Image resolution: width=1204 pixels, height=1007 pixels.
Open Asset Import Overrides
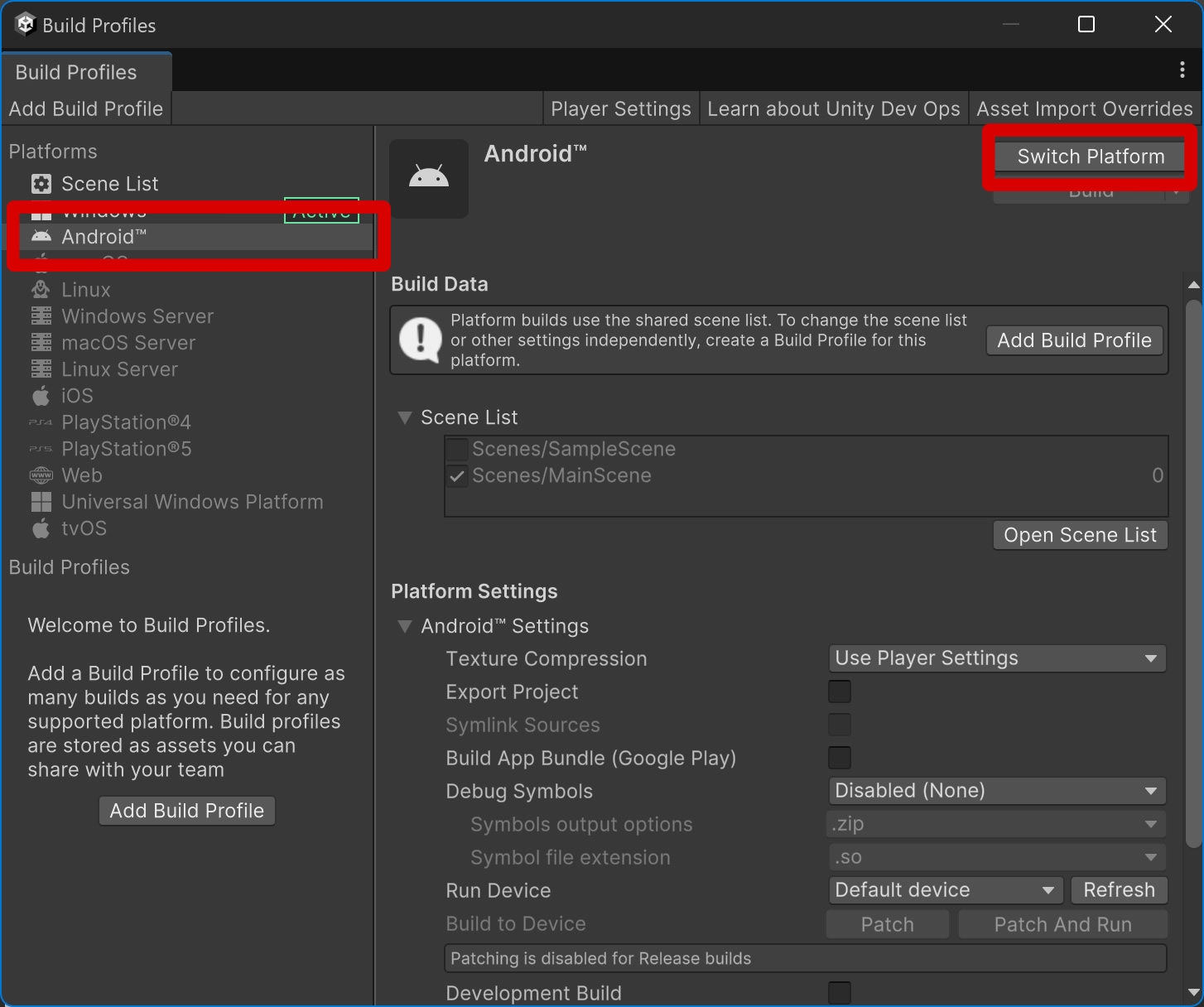point(1085,108)
